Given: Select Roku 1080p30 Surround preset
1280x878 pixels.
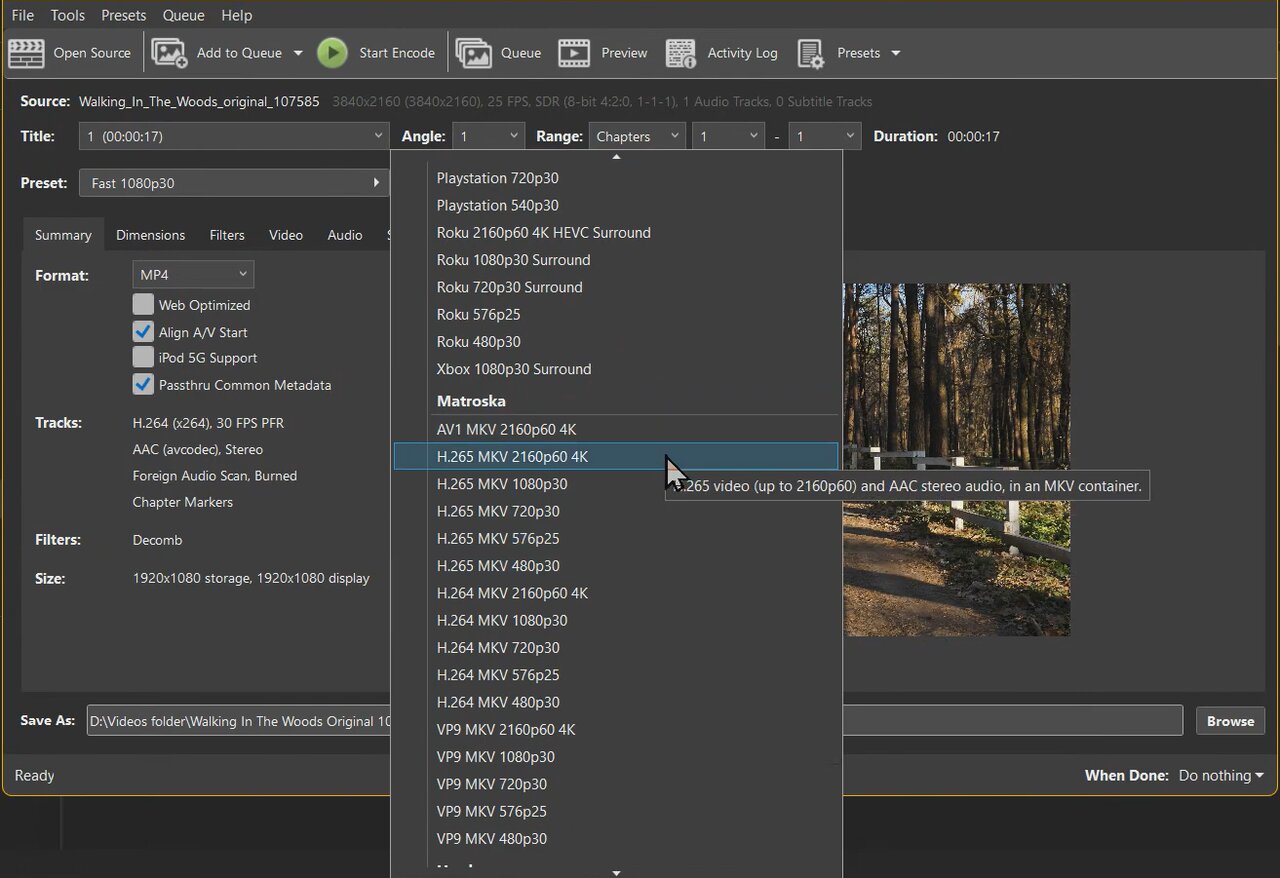Looking at the screenshot, I should (616, 260).
